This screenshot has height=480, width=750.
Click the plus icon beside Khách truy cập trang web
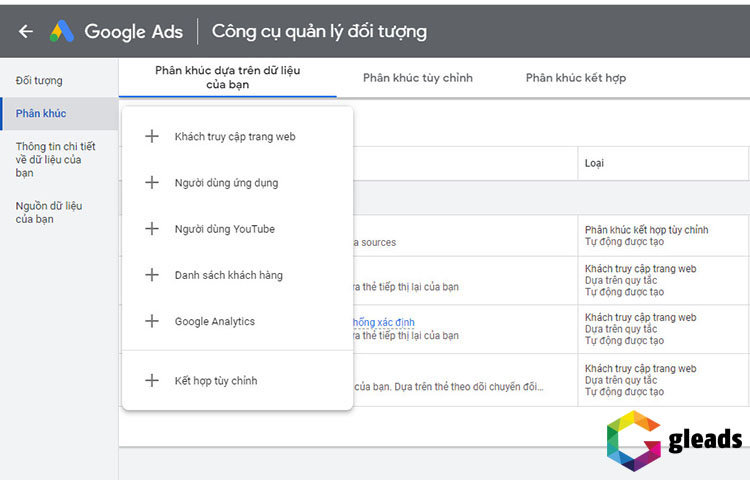point(152,136)
